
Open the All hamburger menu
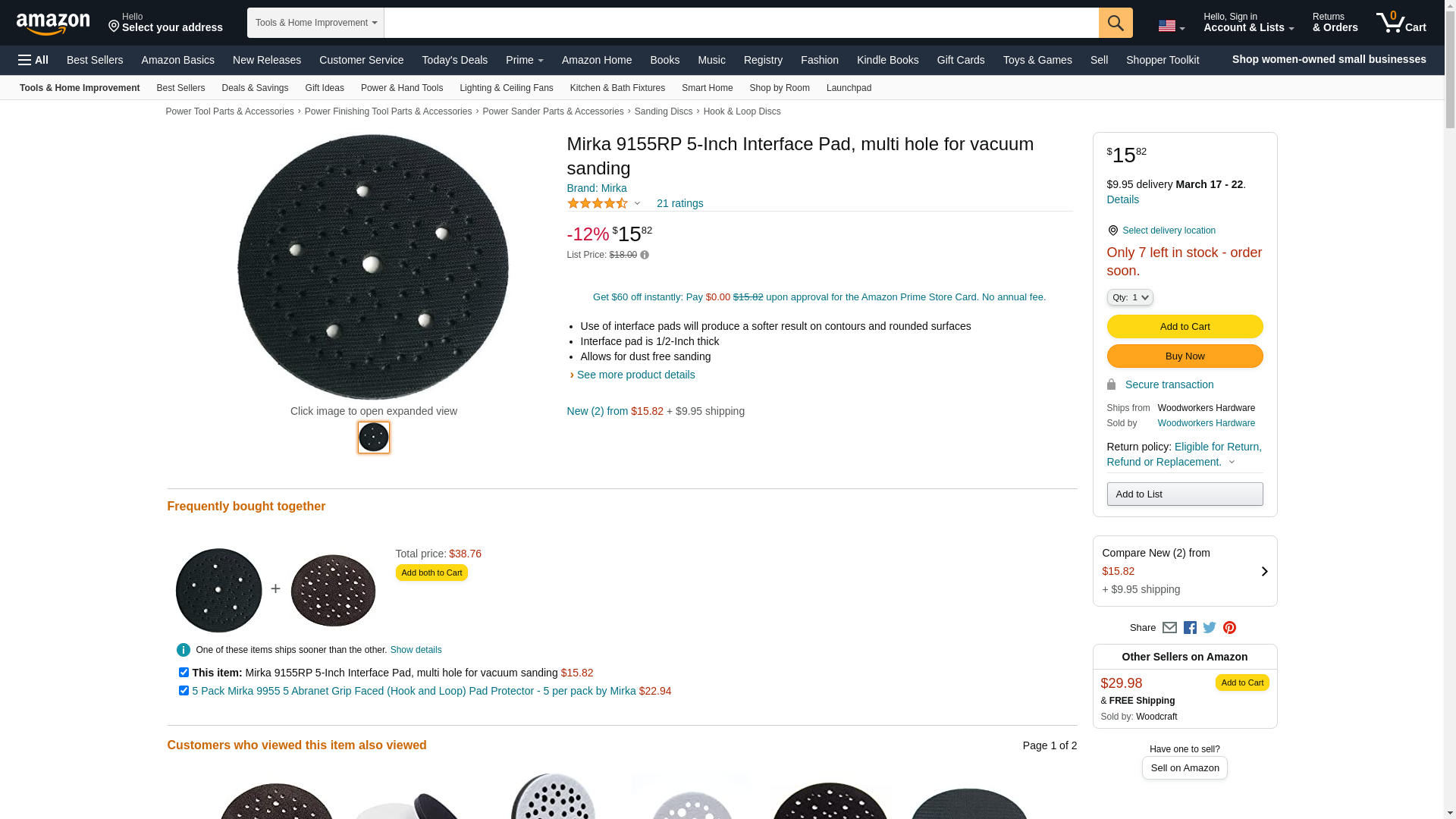pyautogui.click(x=33, y=60)
